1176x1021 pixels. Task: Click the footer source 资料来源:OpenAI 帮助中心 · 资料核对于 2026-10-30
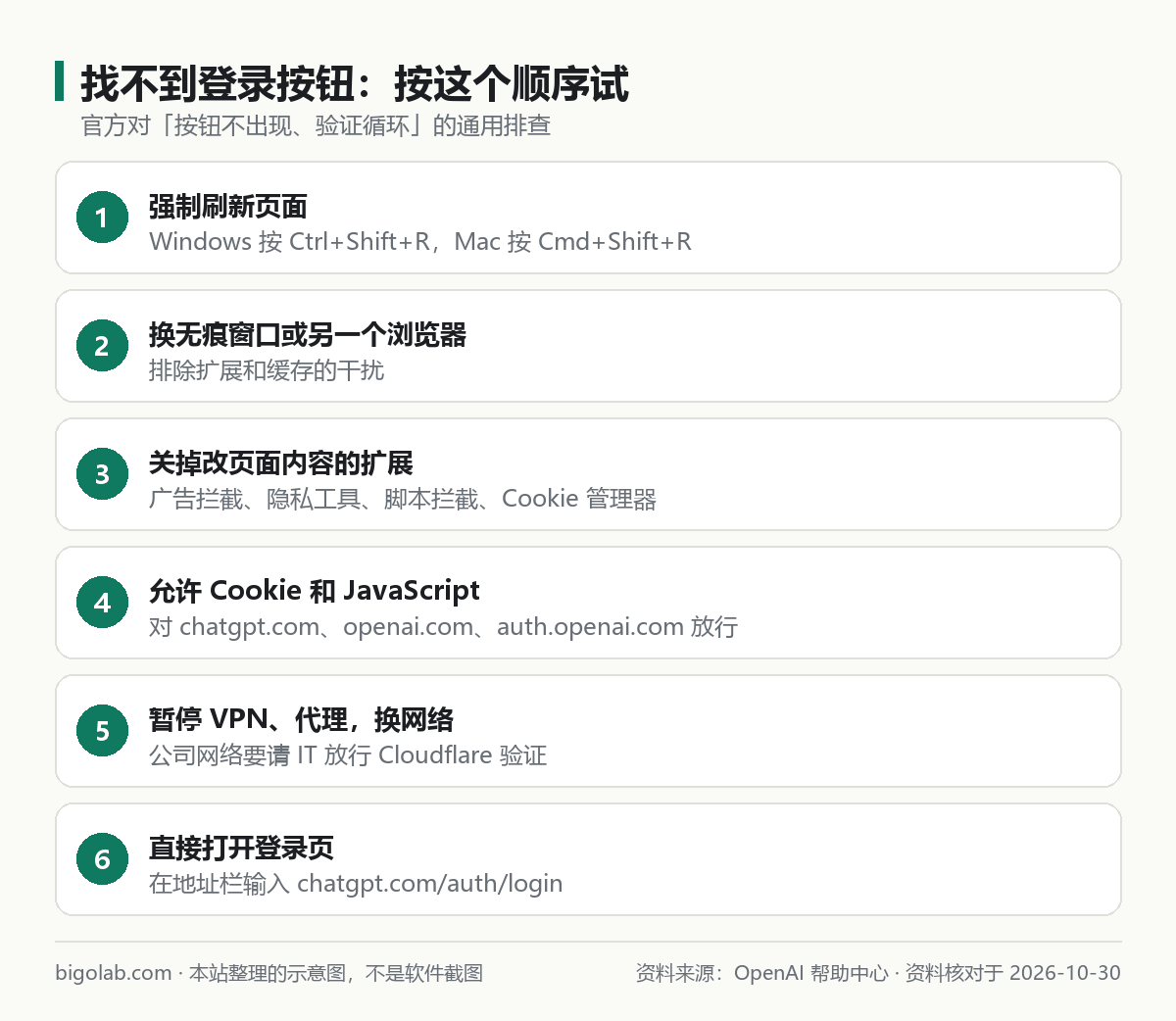[x=878, y=973]
